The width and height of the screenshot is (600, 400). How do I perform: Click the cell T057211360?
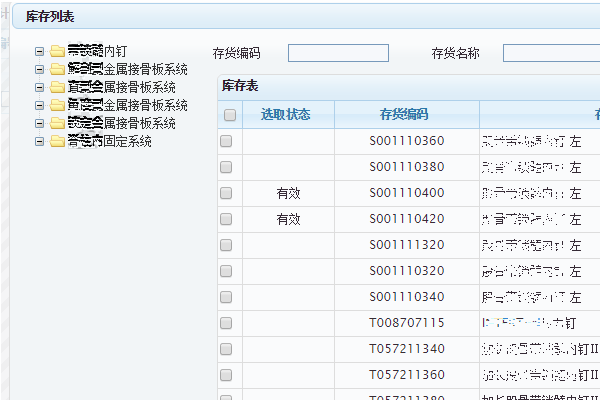pos(407,375)
